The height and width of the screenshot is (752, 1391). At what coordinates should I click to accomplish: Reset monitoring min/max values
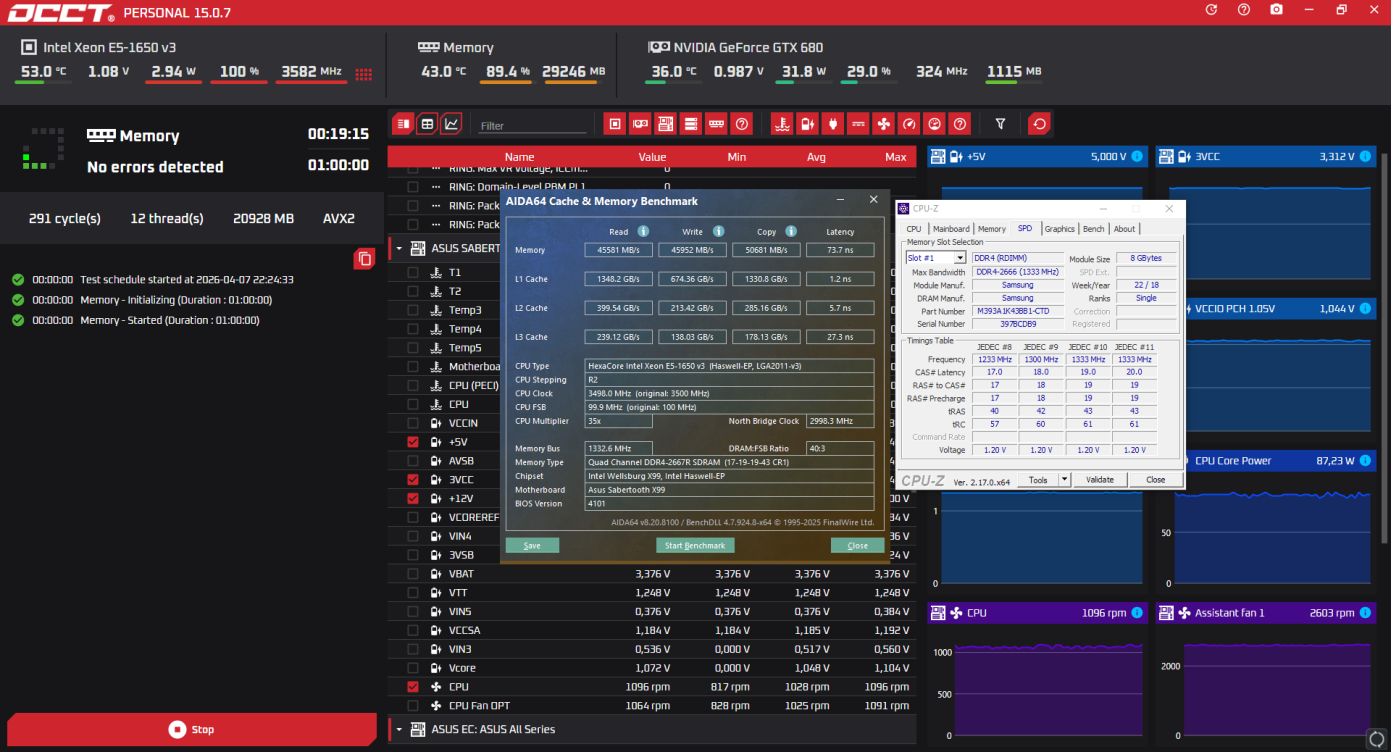tap(1040, 124)
